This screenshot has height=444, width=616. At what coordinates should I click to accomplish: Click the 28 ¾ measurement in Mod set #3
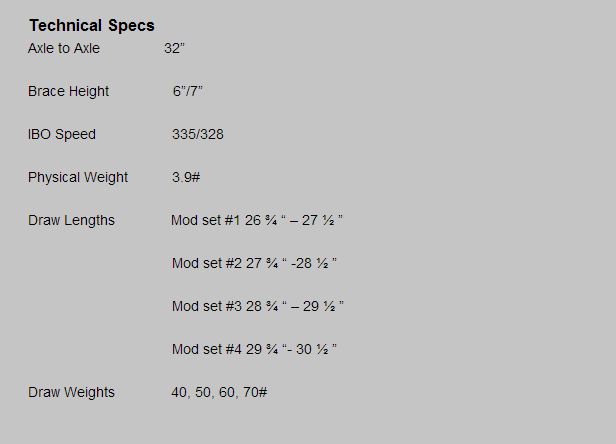(262, 306)
